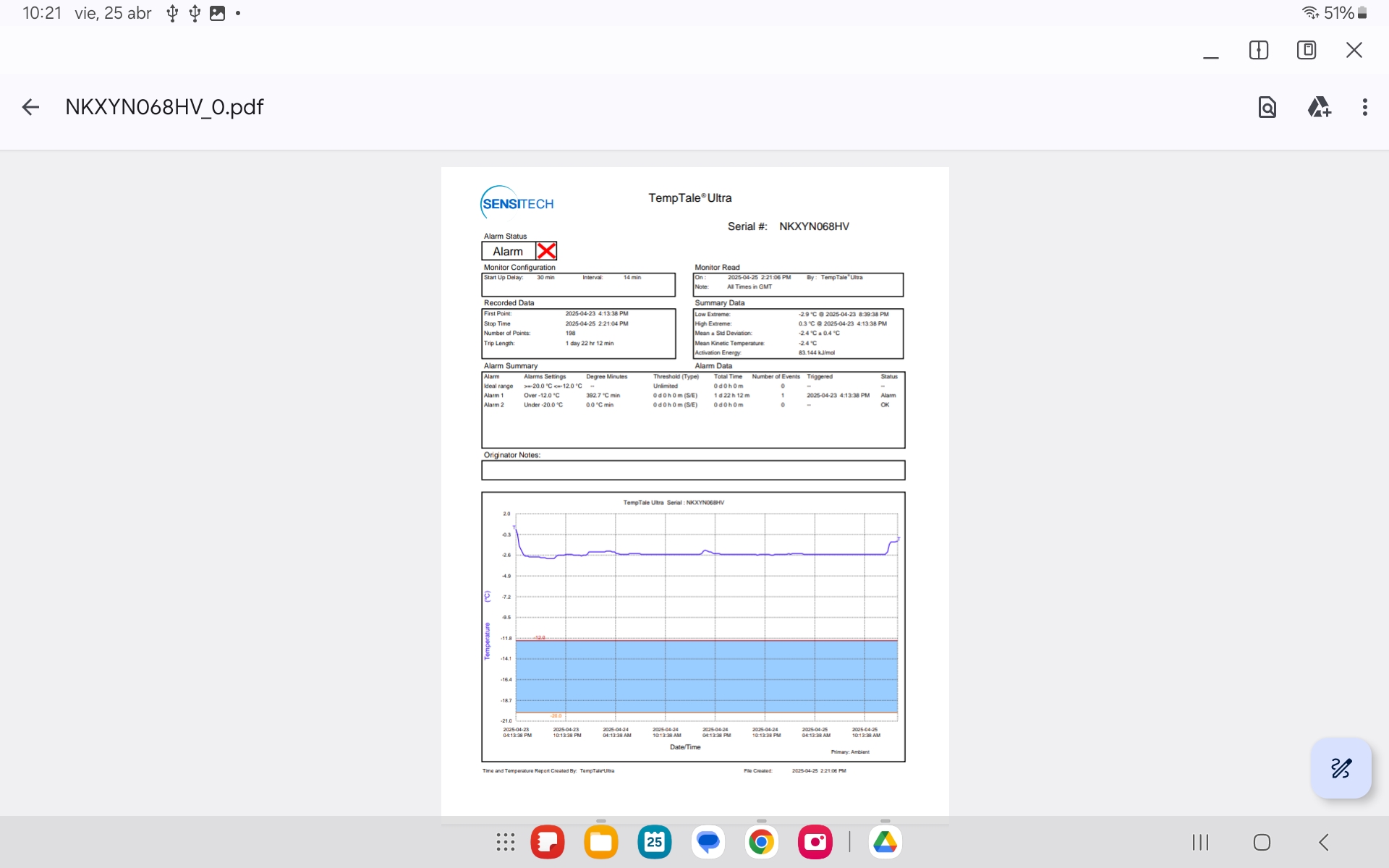Select the Alarm Data heading
1389x868 pixels.
713,366
